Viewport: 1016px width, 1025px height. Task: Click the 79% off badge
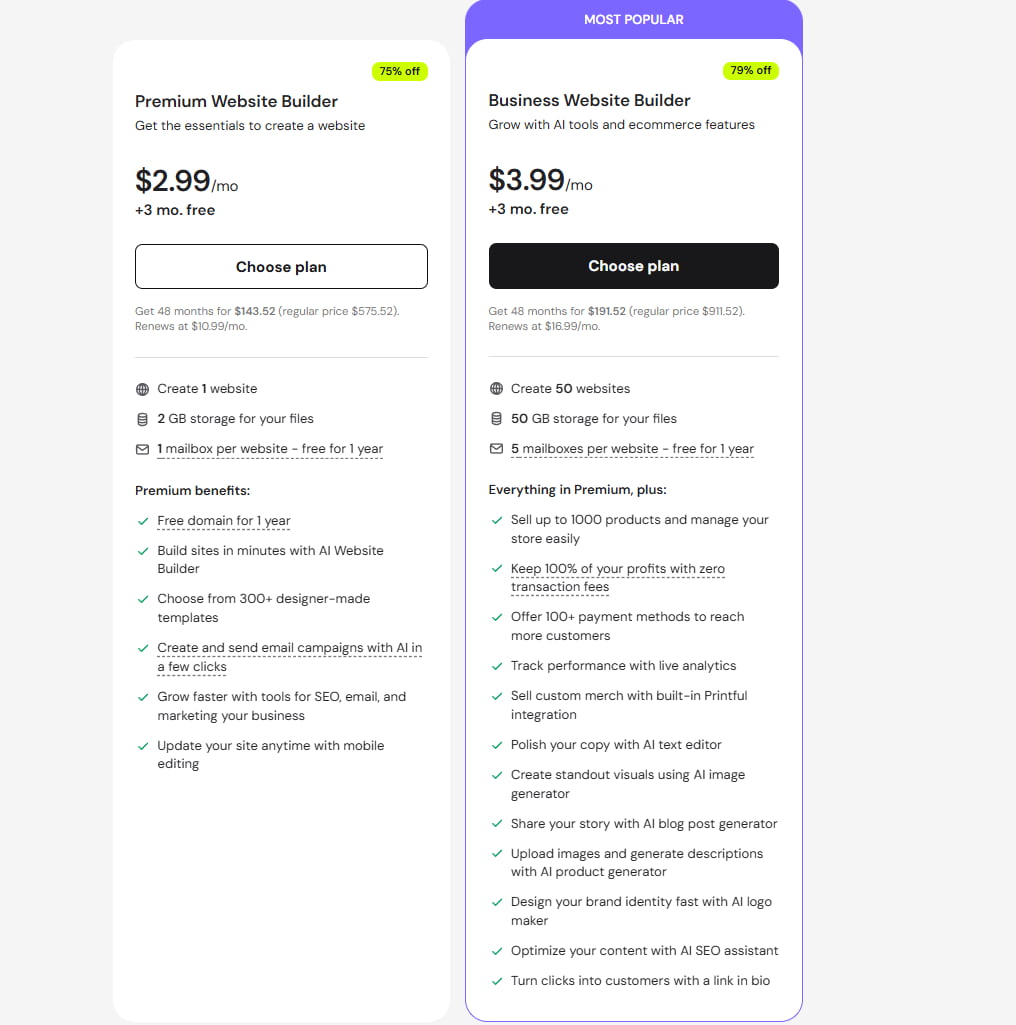click(750, 70)
